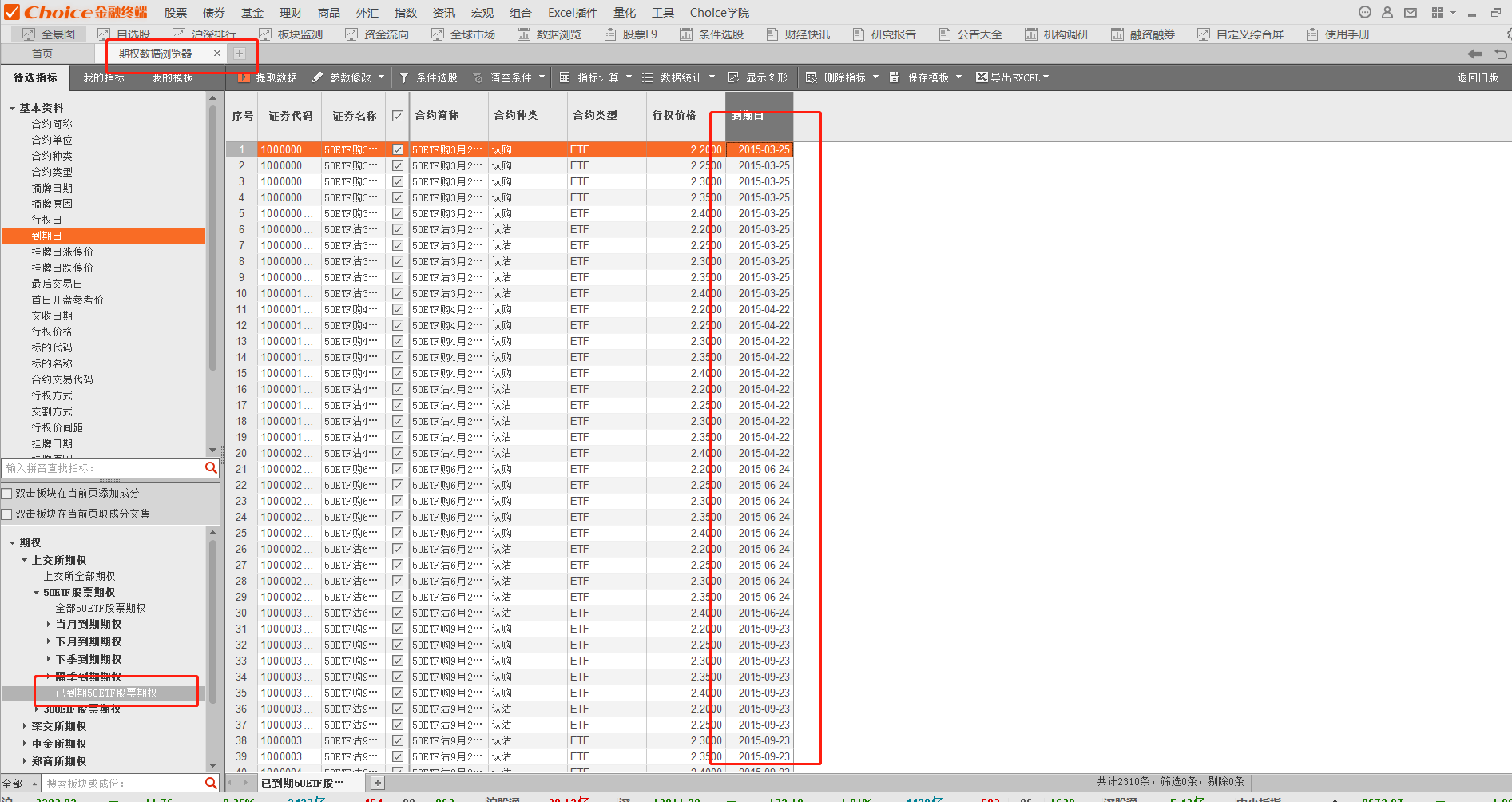1512x802 pixels.
Task: Open the 数据统计 dropdown arrow
Action: pos(712,77)
